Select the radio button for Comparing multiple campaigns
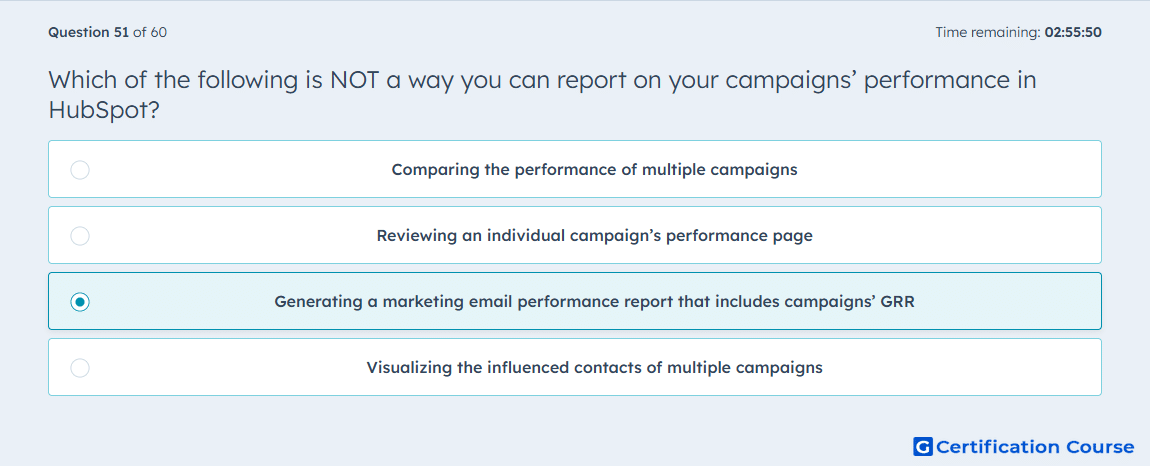 tap(80, 170)
